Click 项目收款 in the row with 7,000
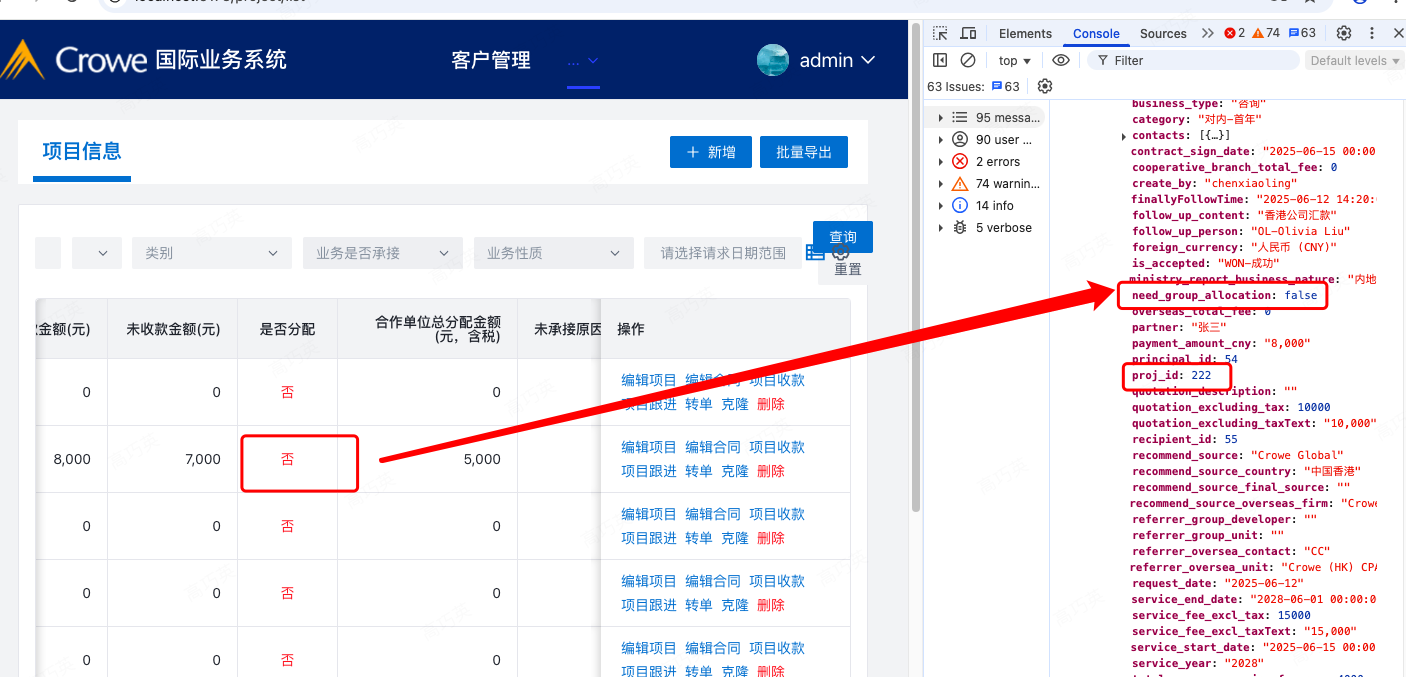 click(777, 447)
